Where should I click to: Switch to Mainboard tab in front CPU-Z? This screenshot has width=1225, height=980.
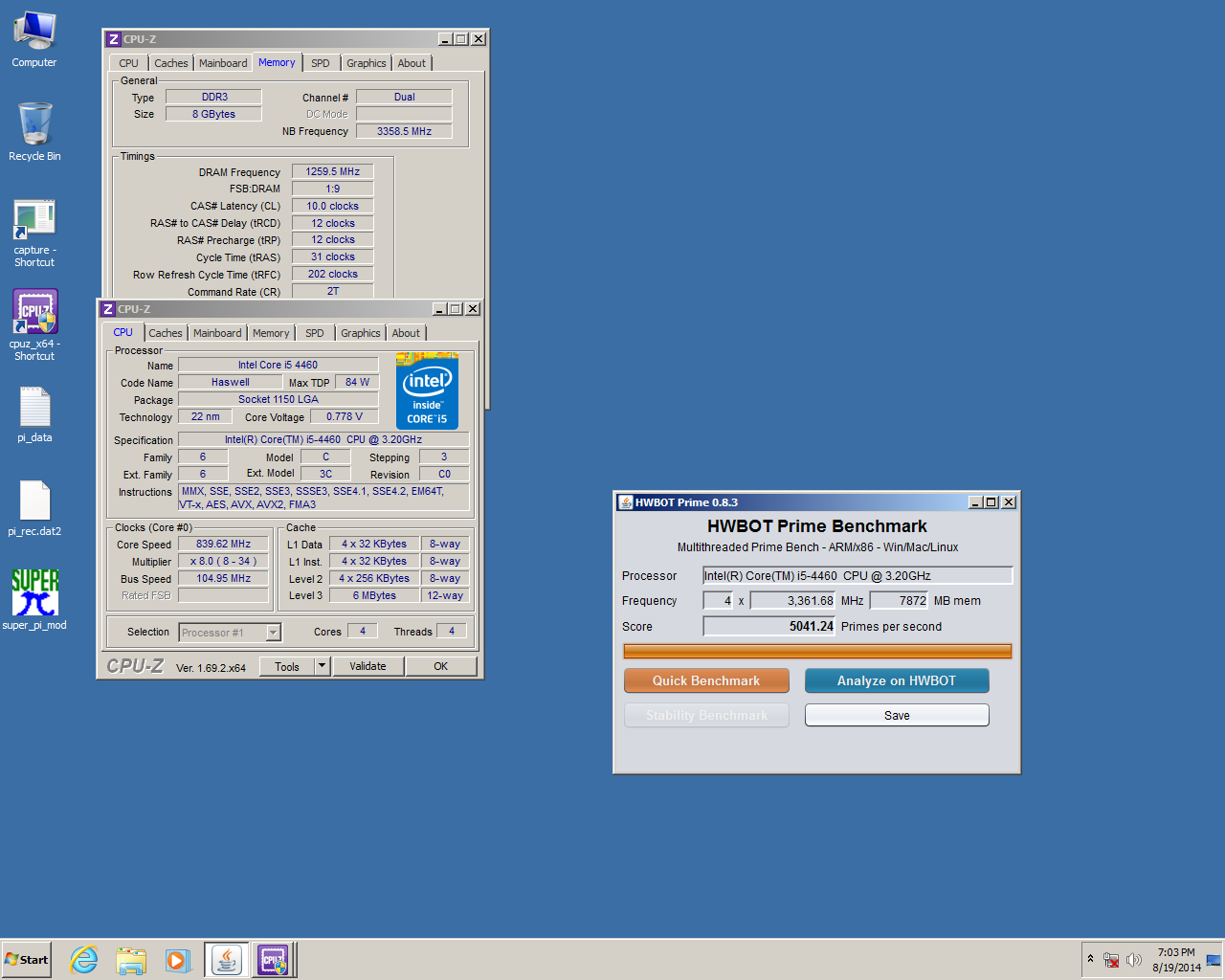[x=217, y=333]
